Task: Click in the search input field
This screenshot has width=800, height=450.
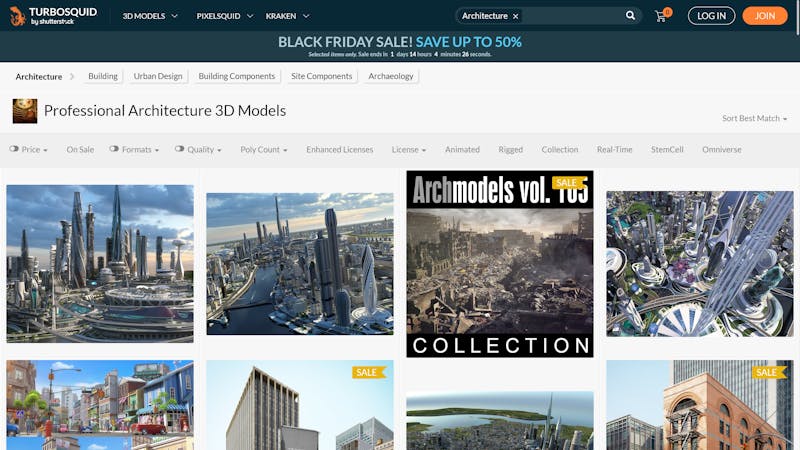Action: click(571, 16)
